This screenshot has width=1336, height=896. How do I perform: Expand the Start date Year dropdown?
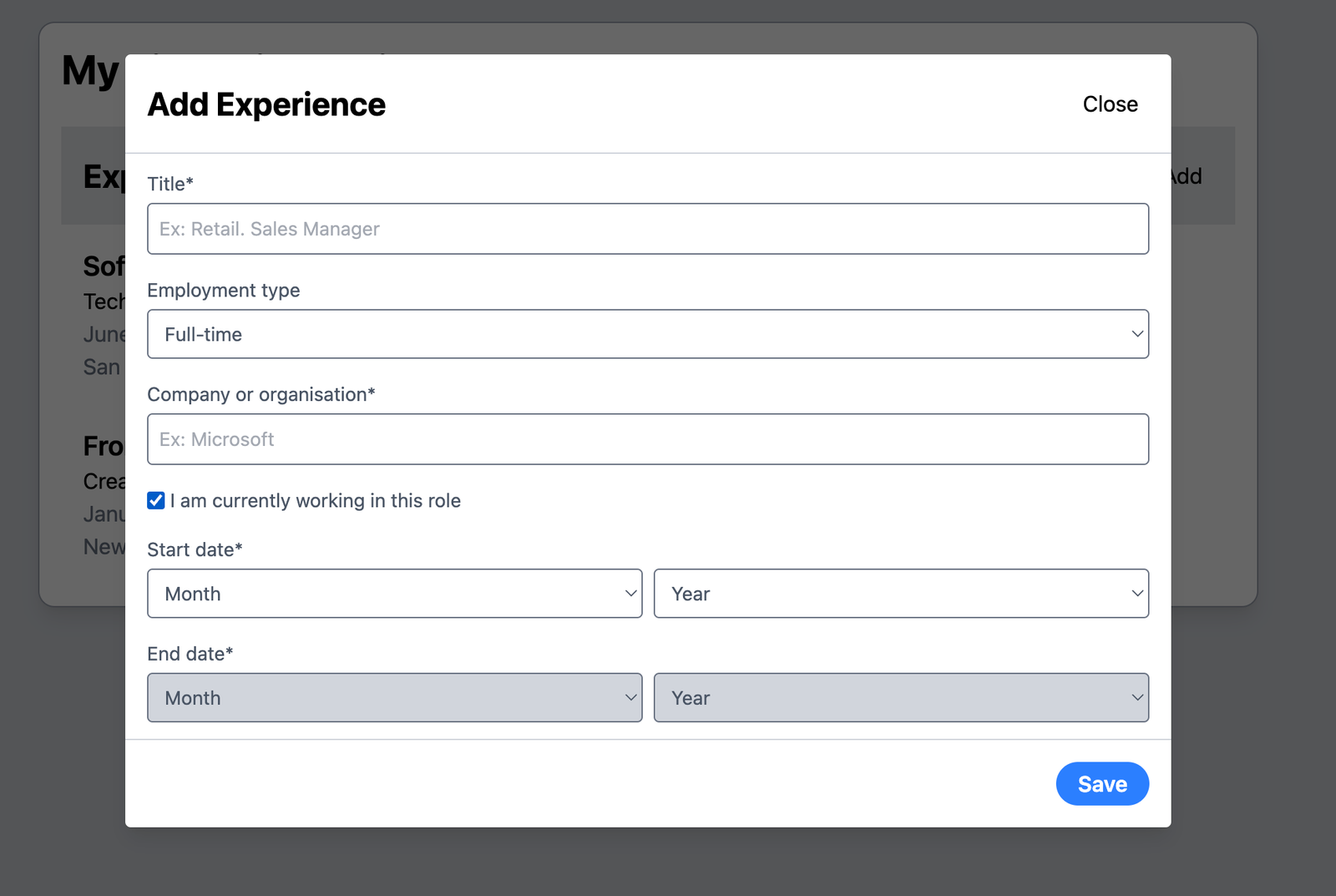coord(901,593)
